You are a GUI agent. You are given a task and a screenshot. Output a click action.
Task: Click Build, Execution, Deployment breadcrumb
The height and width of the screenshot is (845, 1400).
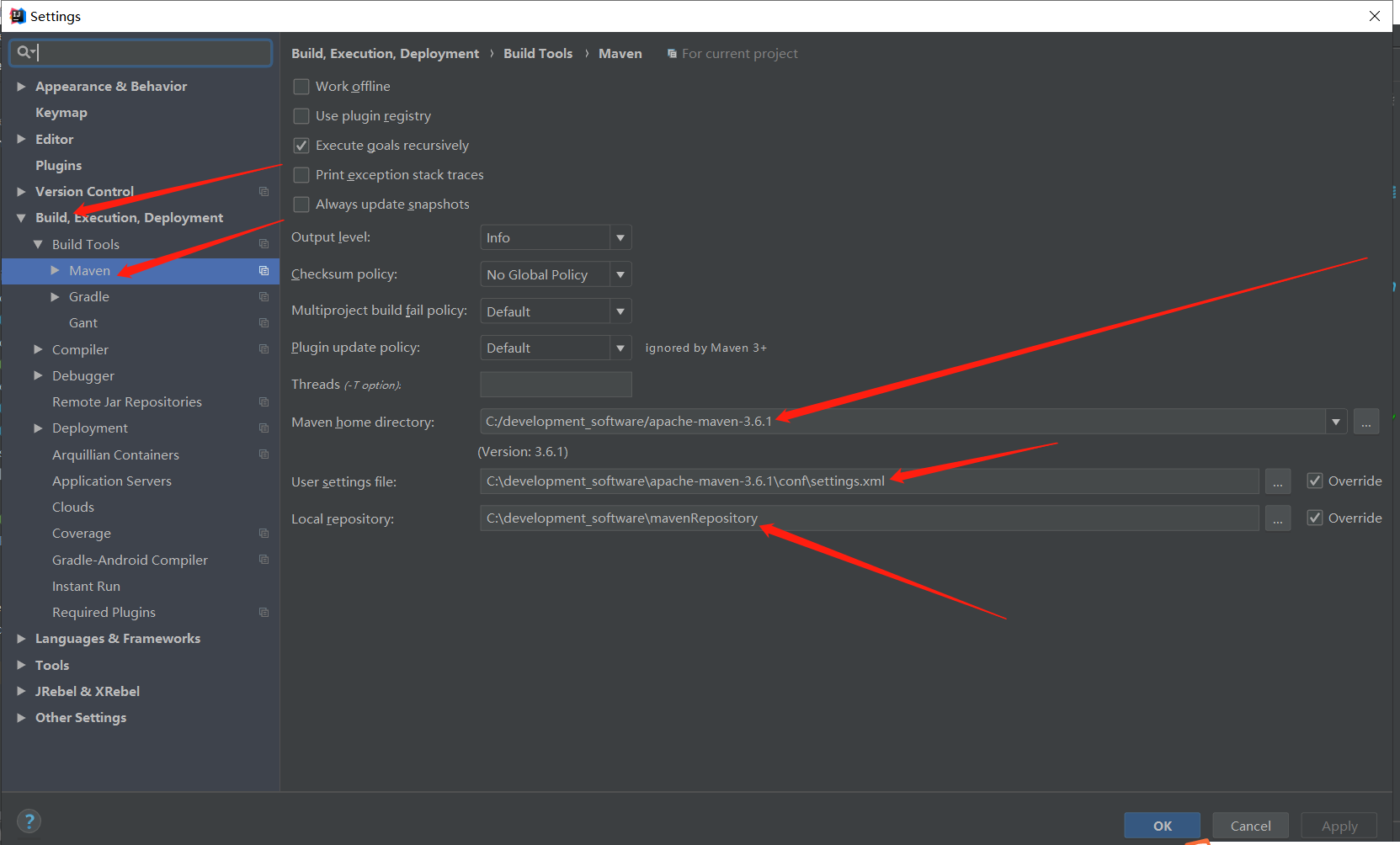tap(386, 54)
